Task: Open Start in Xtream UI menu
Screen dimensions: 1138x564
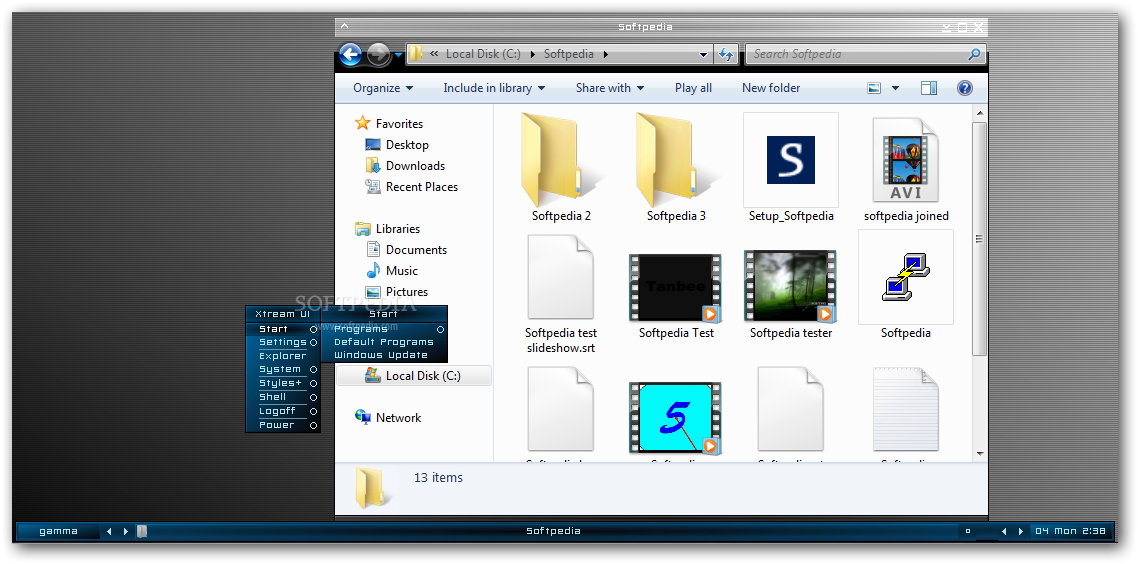Action: click(x=282, y=329)
